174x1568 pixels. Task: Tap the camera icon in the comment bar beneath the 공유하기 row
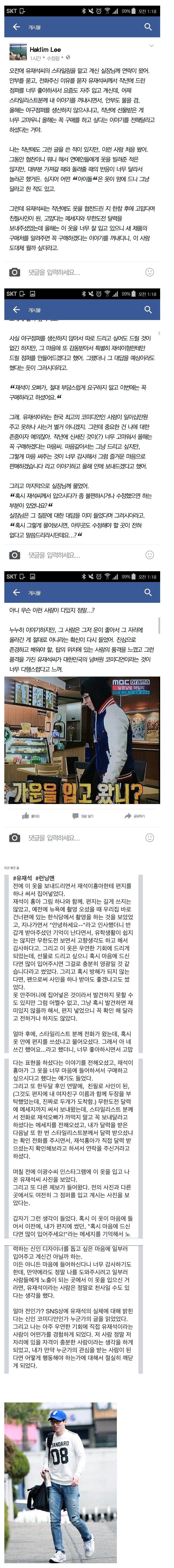pyautogui.click(x=14, y=838)
